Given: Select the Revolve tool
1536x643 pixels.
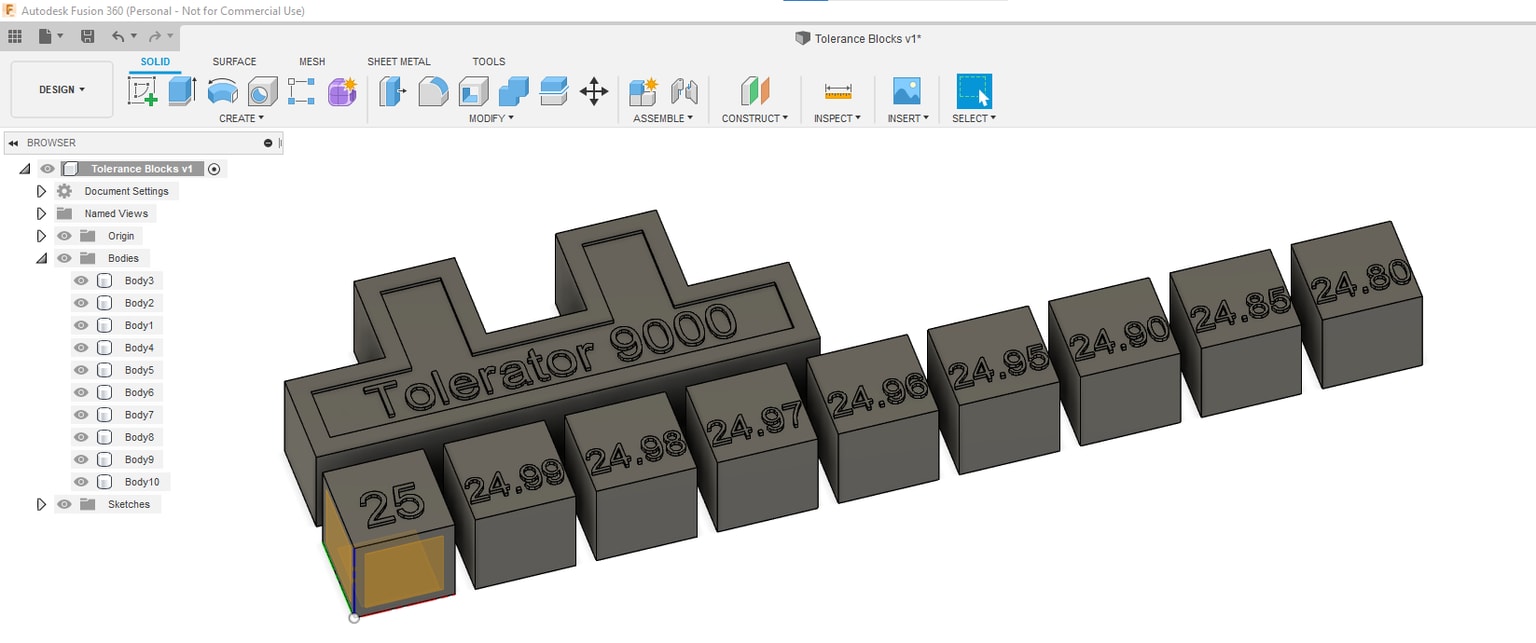Looking at the screenshot, I should (x=222, y=92).
